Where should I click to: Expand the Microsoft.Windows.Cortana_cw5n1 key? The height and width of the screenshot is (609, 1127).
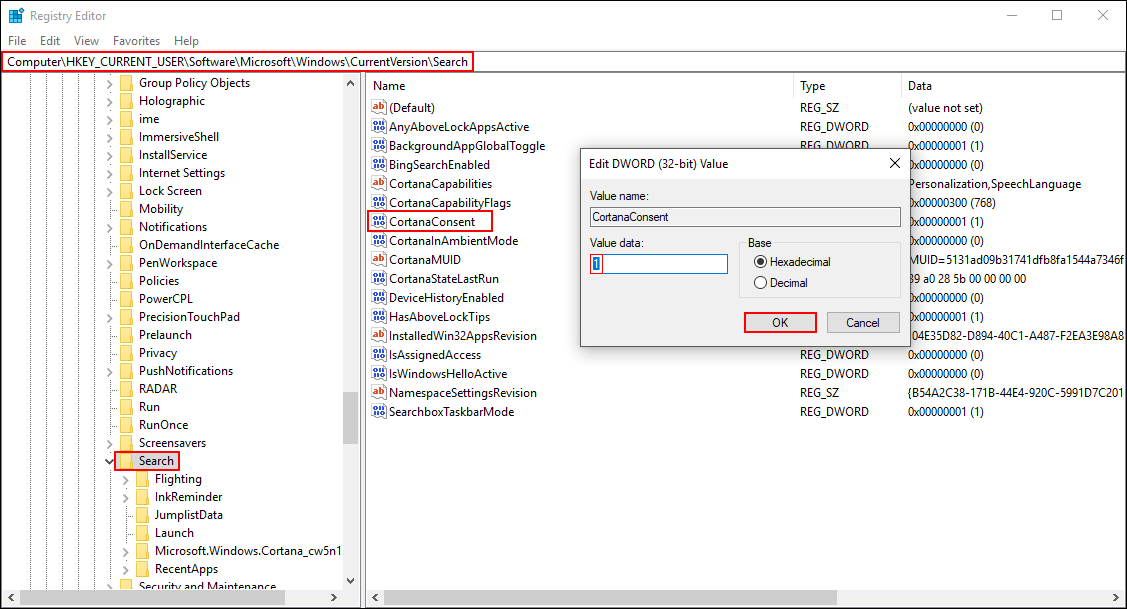coord(125,551)
